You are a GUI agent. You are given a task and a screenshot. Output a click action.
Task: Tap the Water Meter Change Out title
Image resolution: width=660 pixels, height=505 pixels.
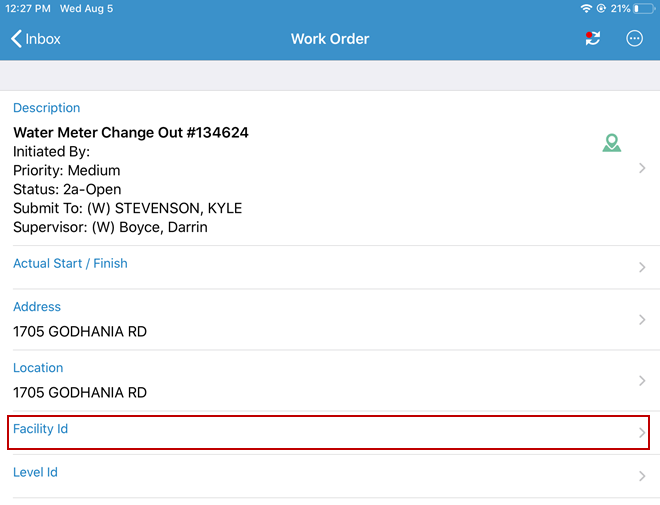tap(131, 132)
